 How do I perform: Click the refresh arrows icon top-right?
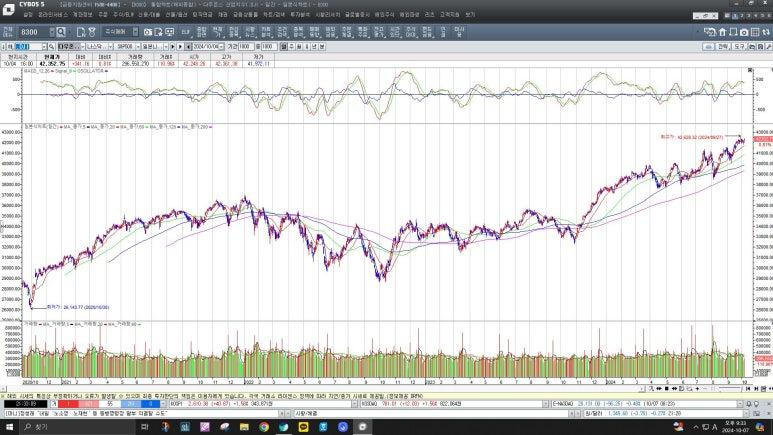[766, 32]
